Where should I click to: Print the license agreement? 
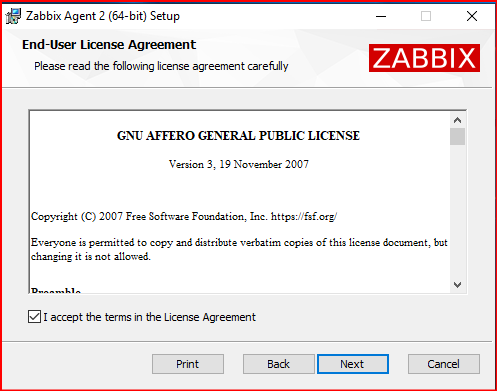click(188, 364)
